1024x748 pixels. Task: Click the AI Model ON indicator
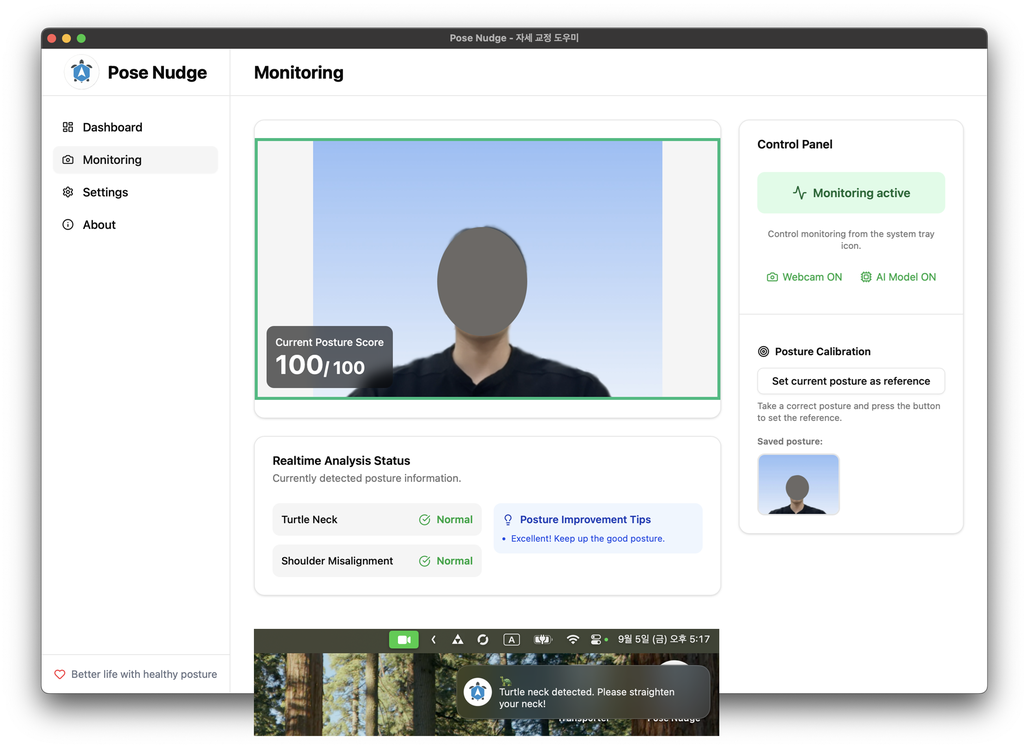pos(898,277)
